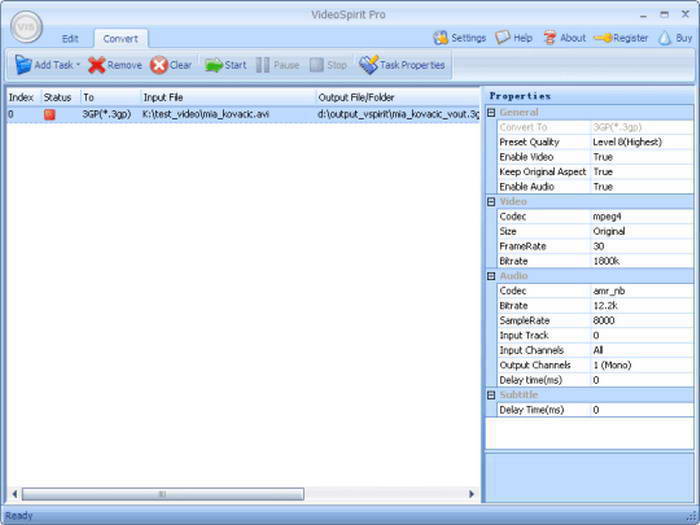Click the Register key icon
The height and width of the screenshot is (525, 700).
603,38
